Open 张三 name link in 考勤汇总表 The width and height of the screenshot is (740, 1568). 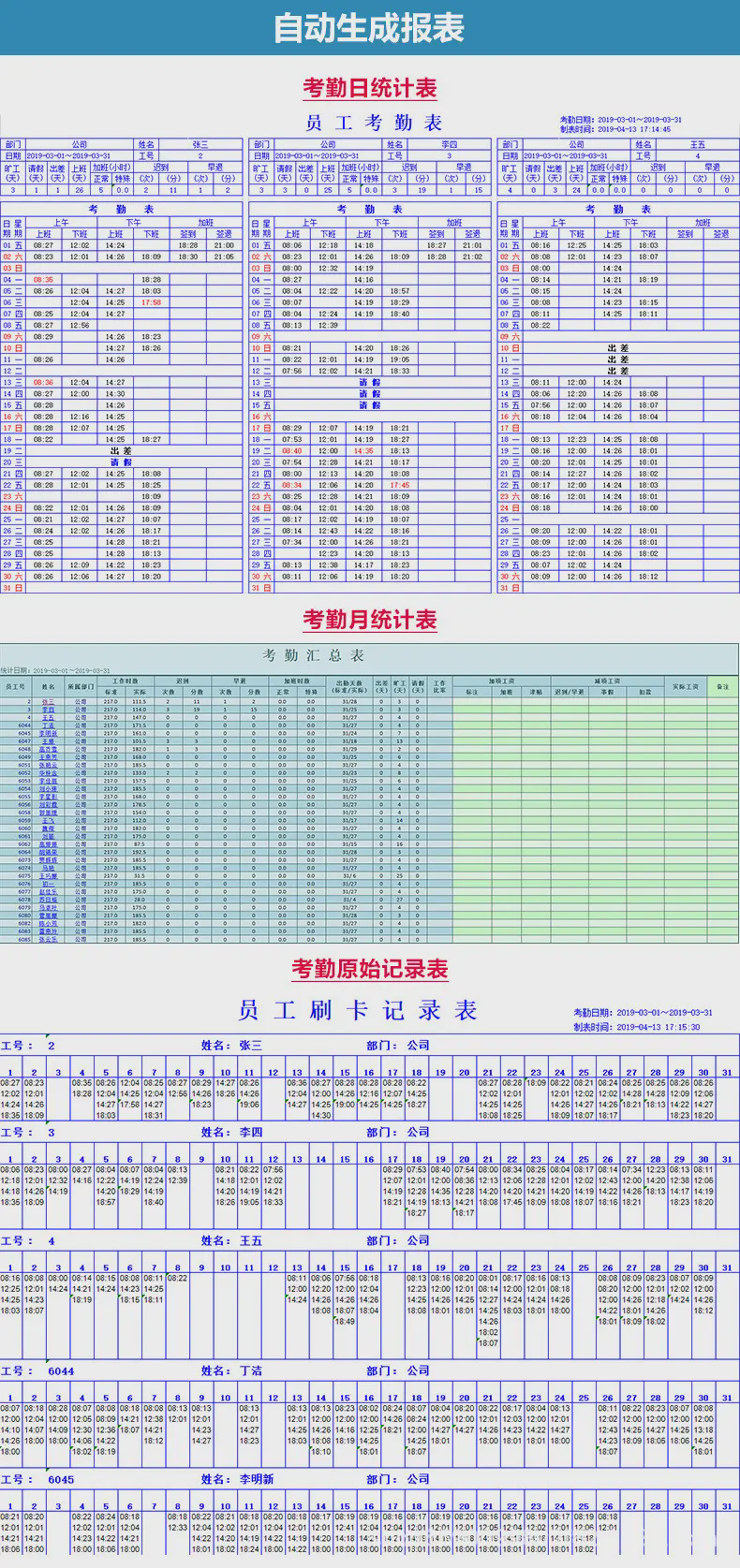pyautogui.click(x=48, y=701)
